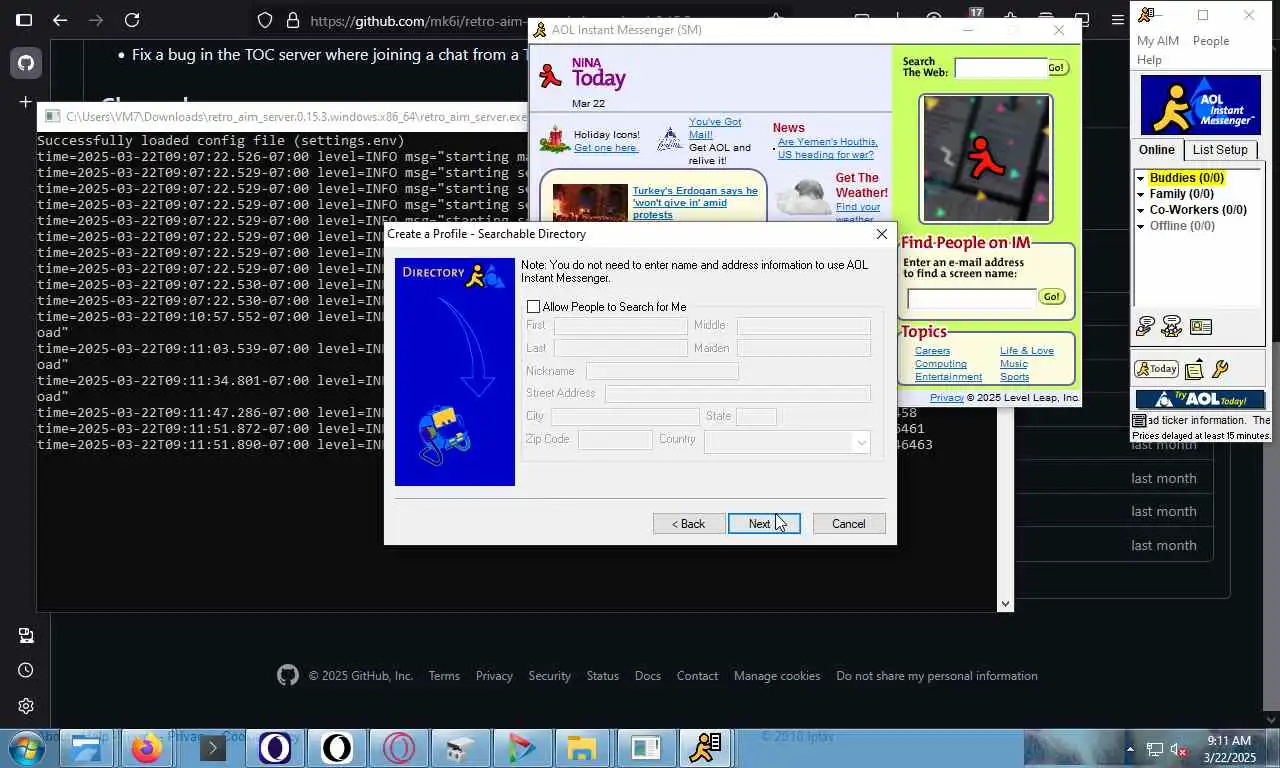Open the Away Message notepad icon

click(x=1194, y=370)
